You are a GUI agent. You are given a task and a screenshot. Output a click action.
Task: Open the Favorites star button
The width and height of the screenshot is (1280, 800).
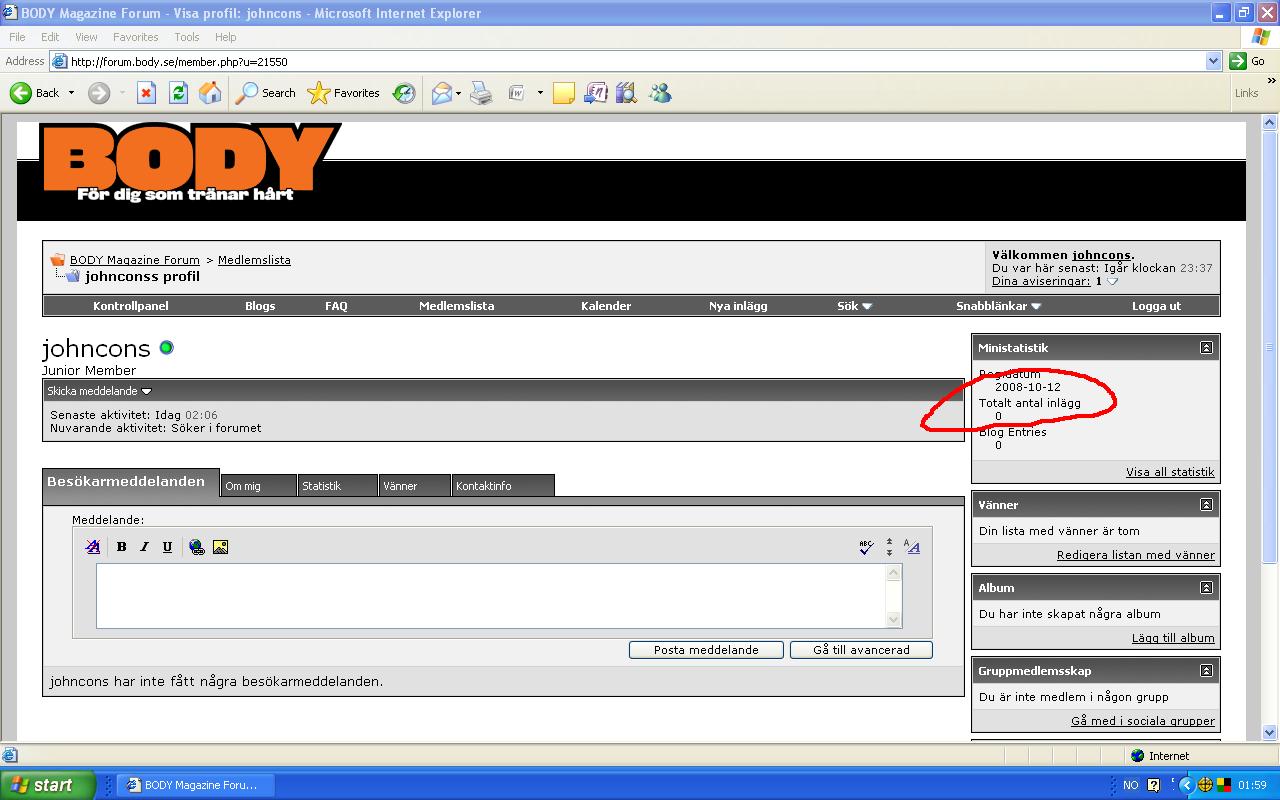(x=344, y=93)
